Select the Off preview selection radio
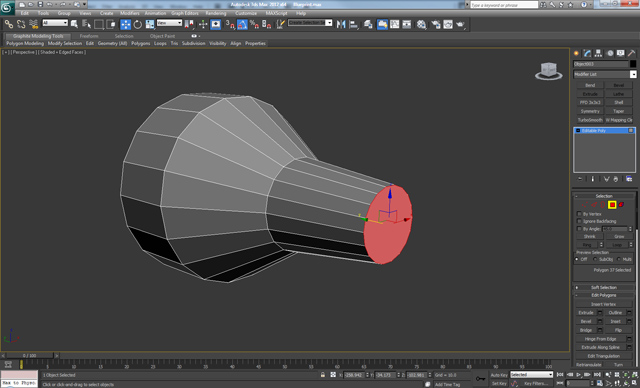Screen dimensions: 640x388 [577, 259]
